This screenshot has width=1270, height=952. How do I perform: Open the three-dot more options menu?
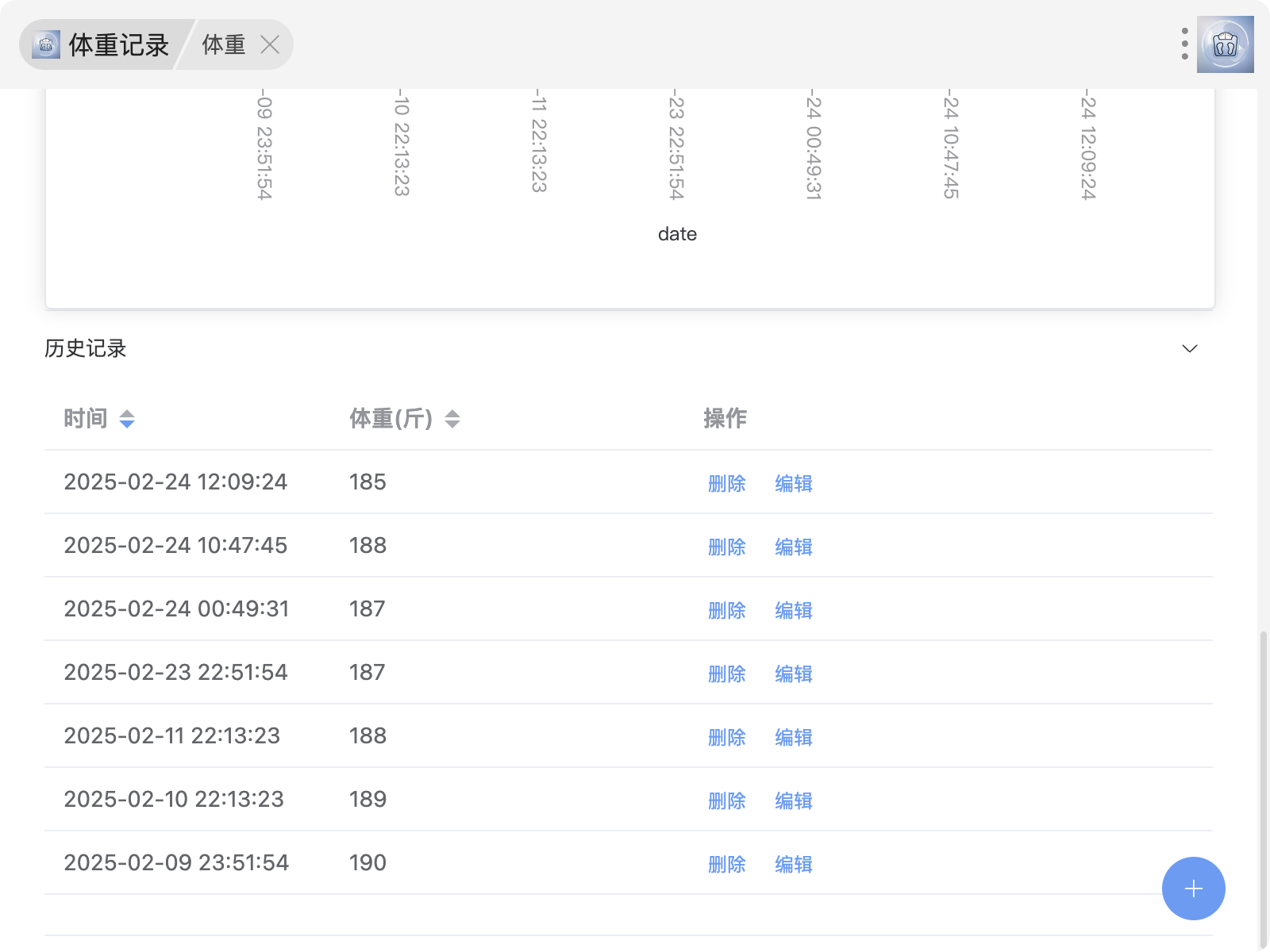1184,44
